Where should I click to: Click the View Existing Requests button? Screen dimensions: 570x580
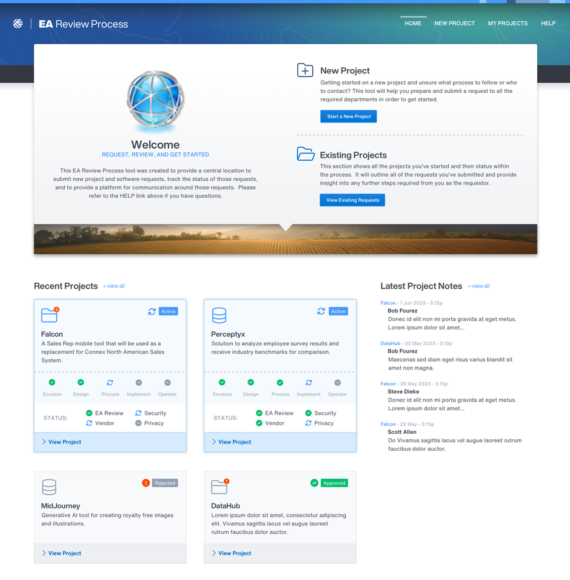352,200
